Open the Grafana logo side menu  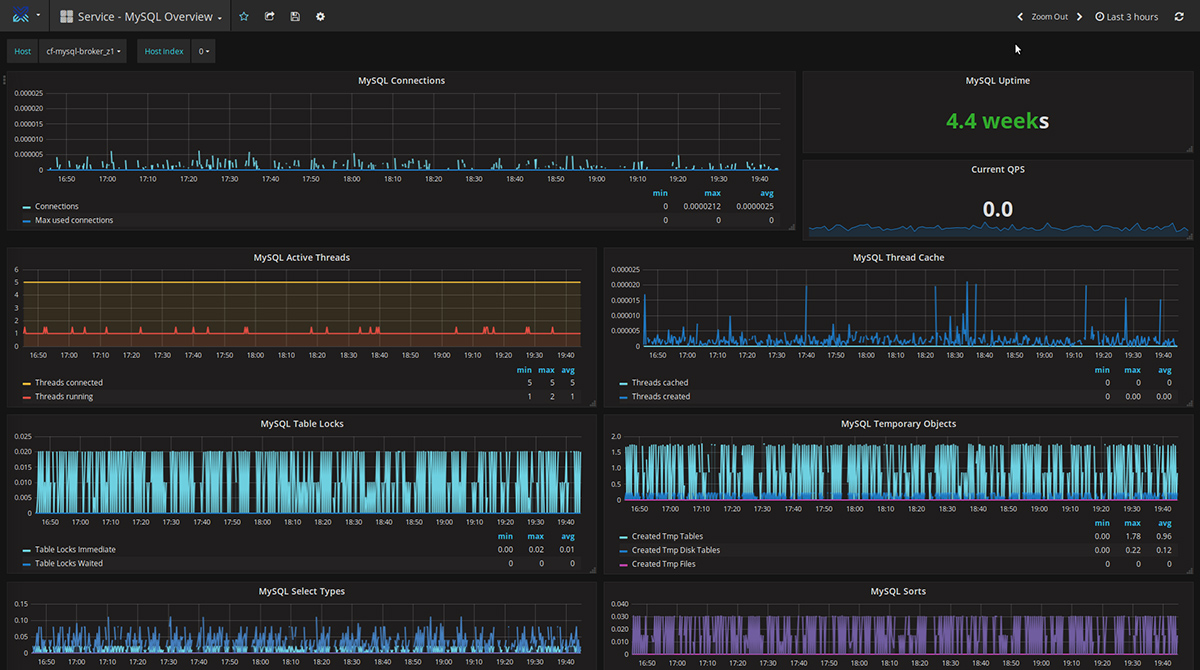coord(19,17)
